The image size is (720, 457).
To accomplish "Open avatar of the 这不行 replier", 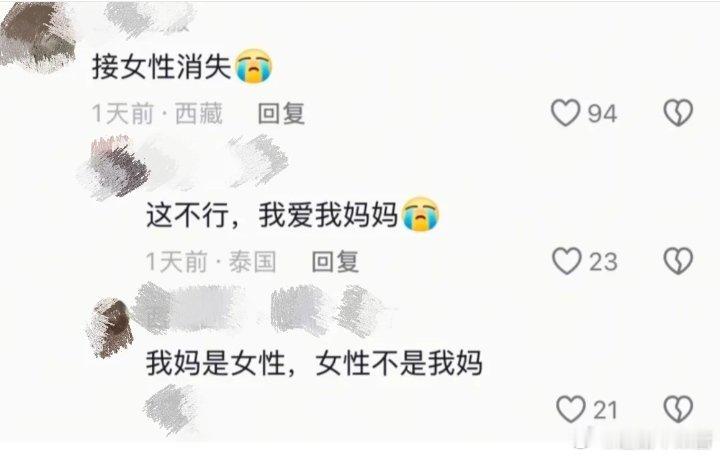I will click(115, 168).
